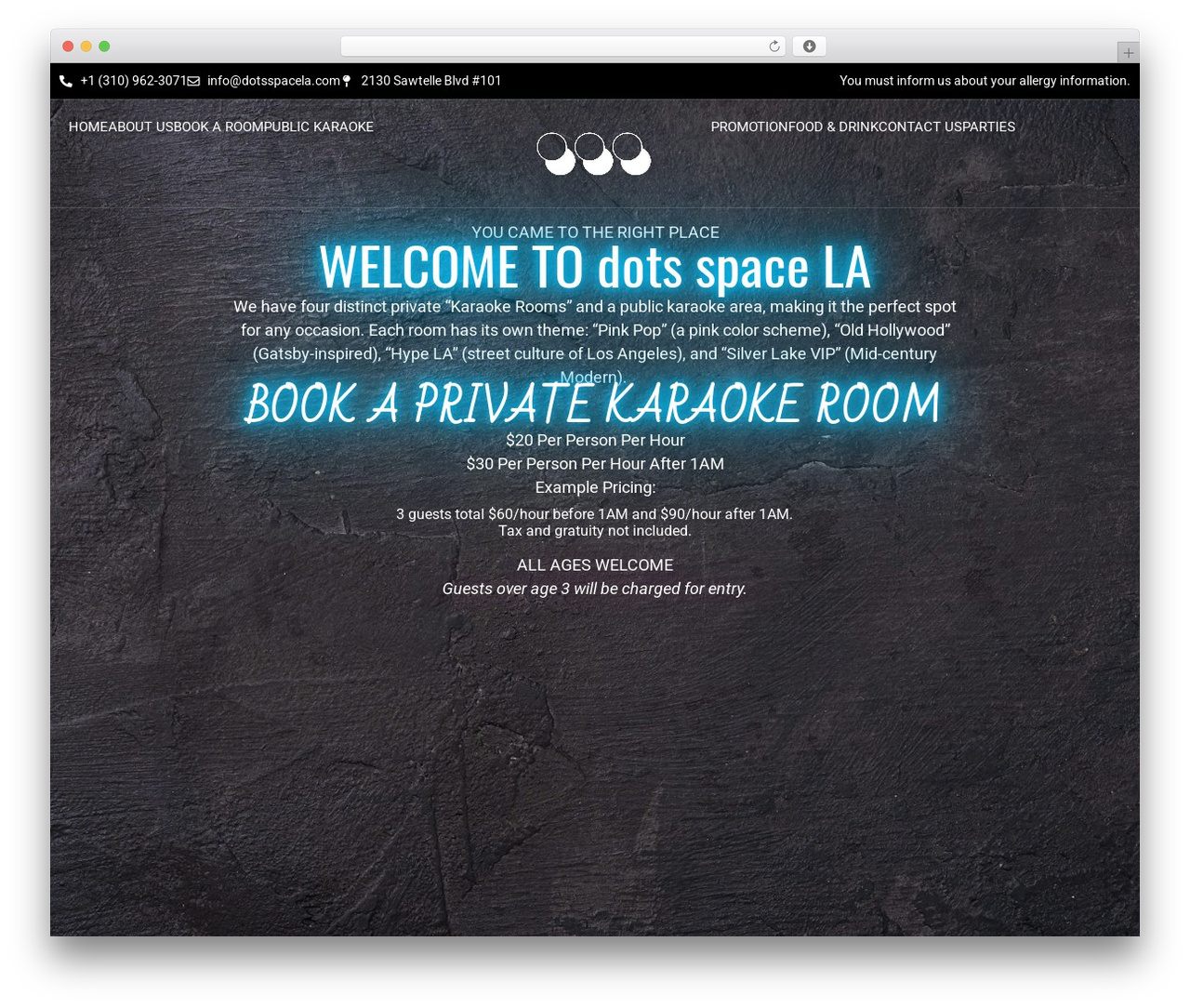Click the Tax and gratuity not included text
This screenshot has width=1190, height=1008.
[x=595, y=531]
